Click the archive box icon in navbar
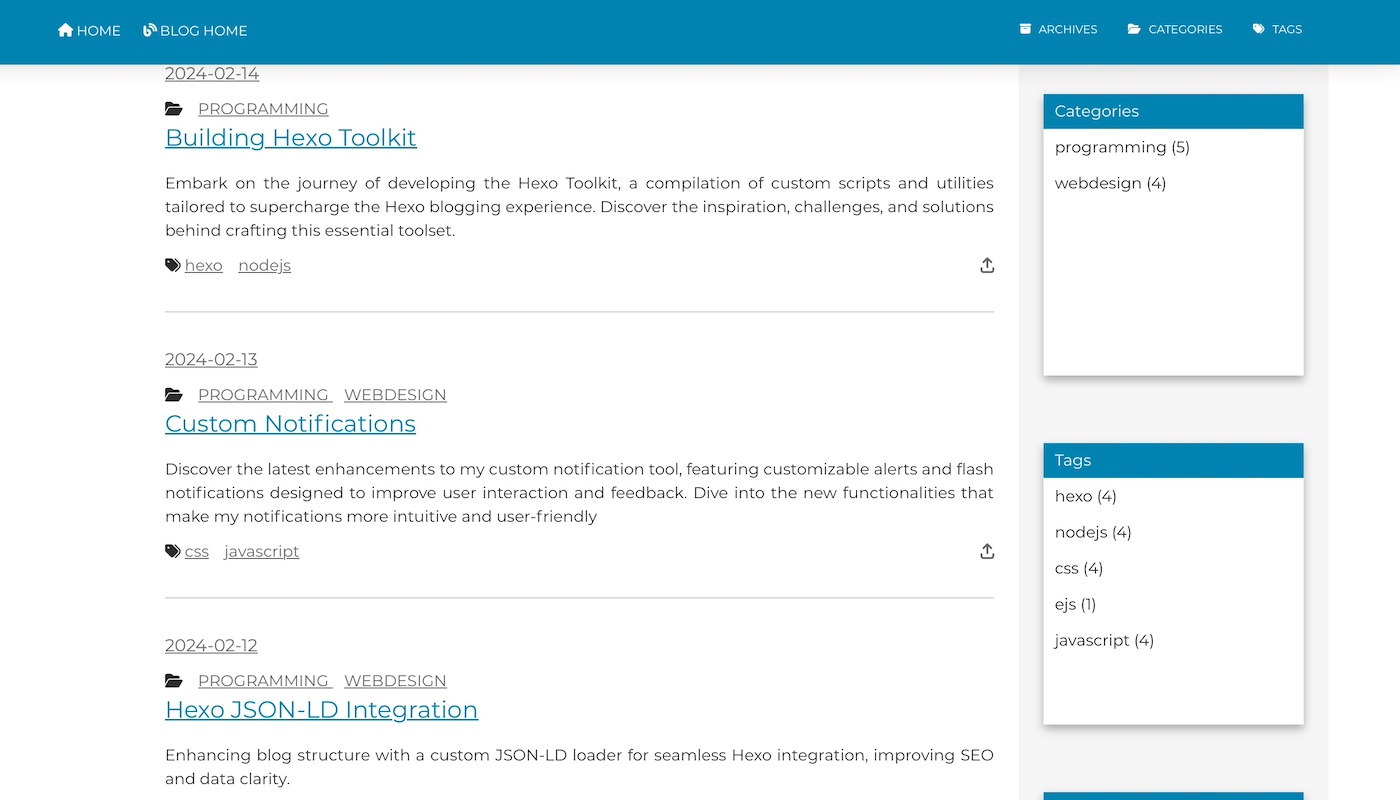 (x=1025, y=29)
